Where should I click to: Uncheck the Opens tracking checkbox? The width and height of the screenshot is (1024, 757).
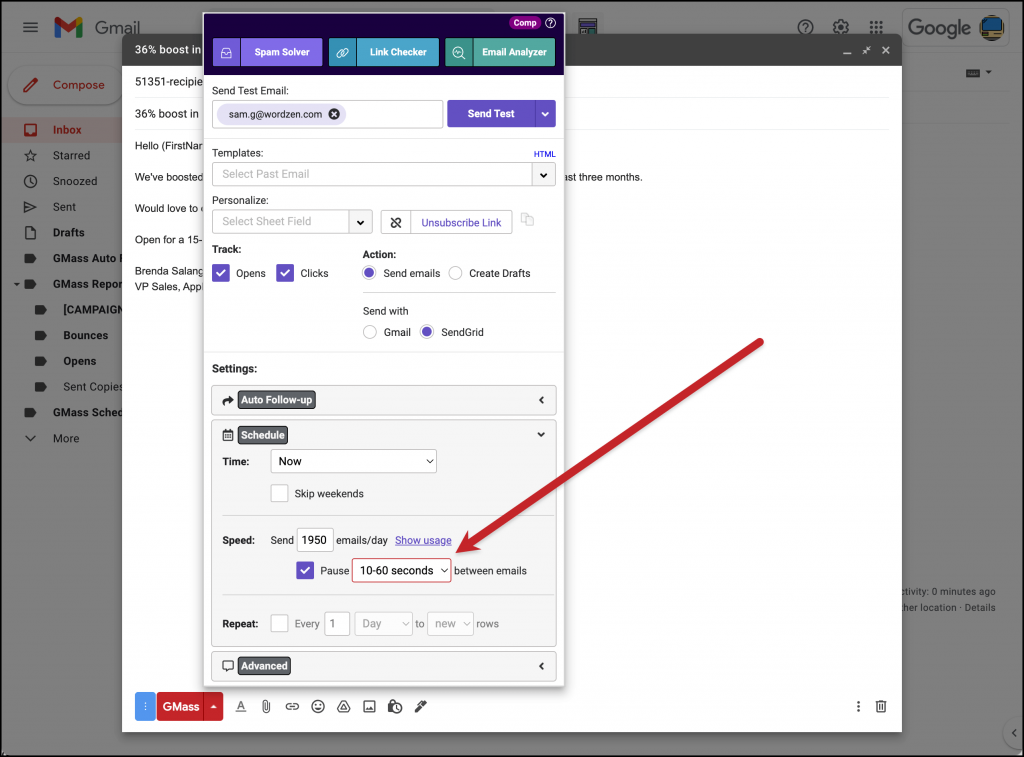pos(220,272)
